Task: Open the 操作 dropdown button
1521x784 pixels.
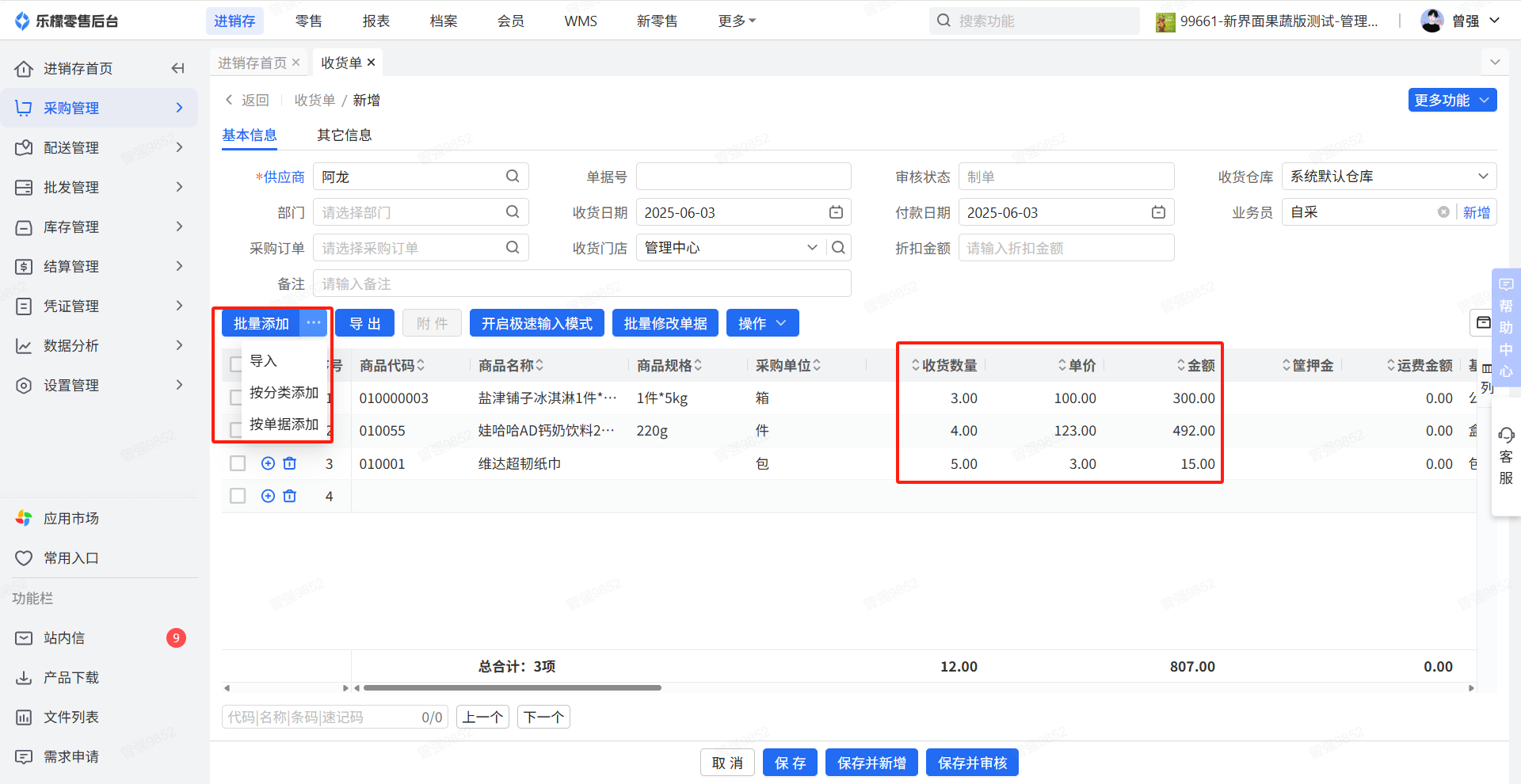Action: 762,323
